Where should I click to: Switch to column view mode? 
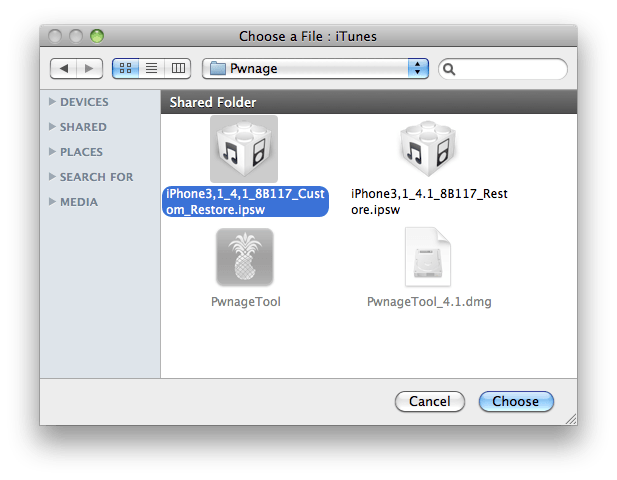click(178, 69)
